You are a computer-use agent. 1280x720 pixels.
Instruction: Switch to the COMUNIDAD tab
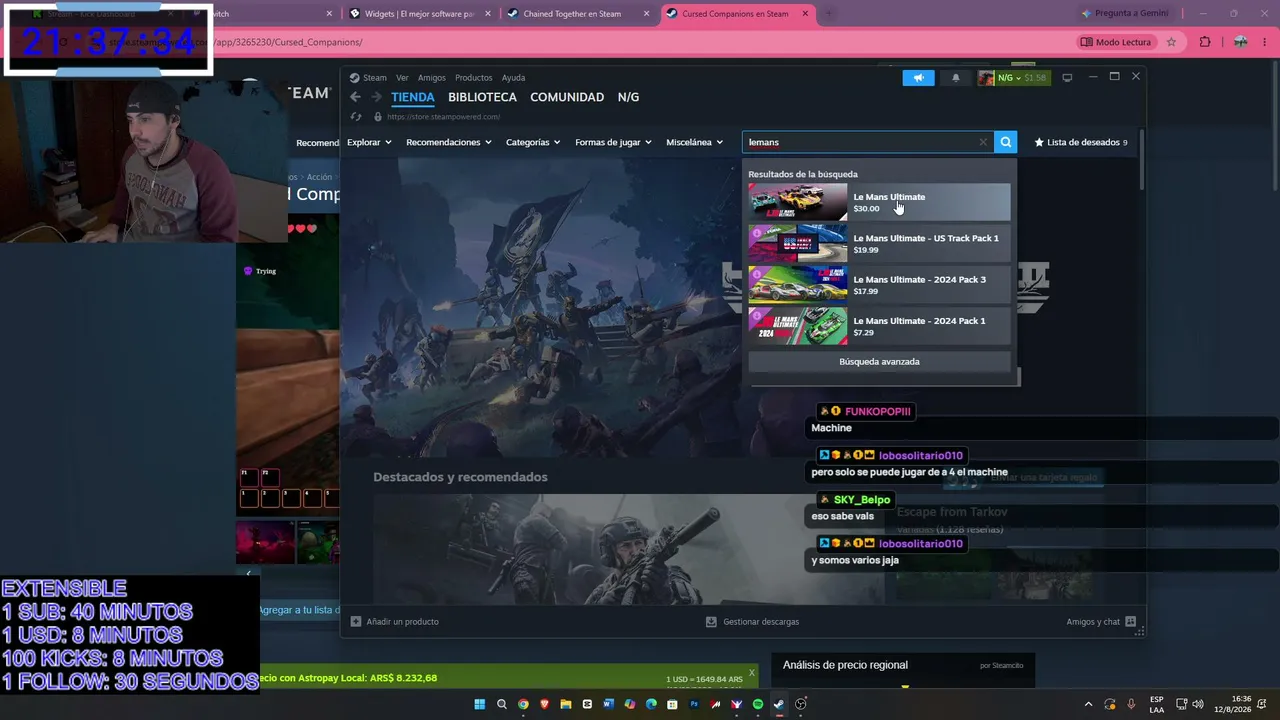click(567, 97)
